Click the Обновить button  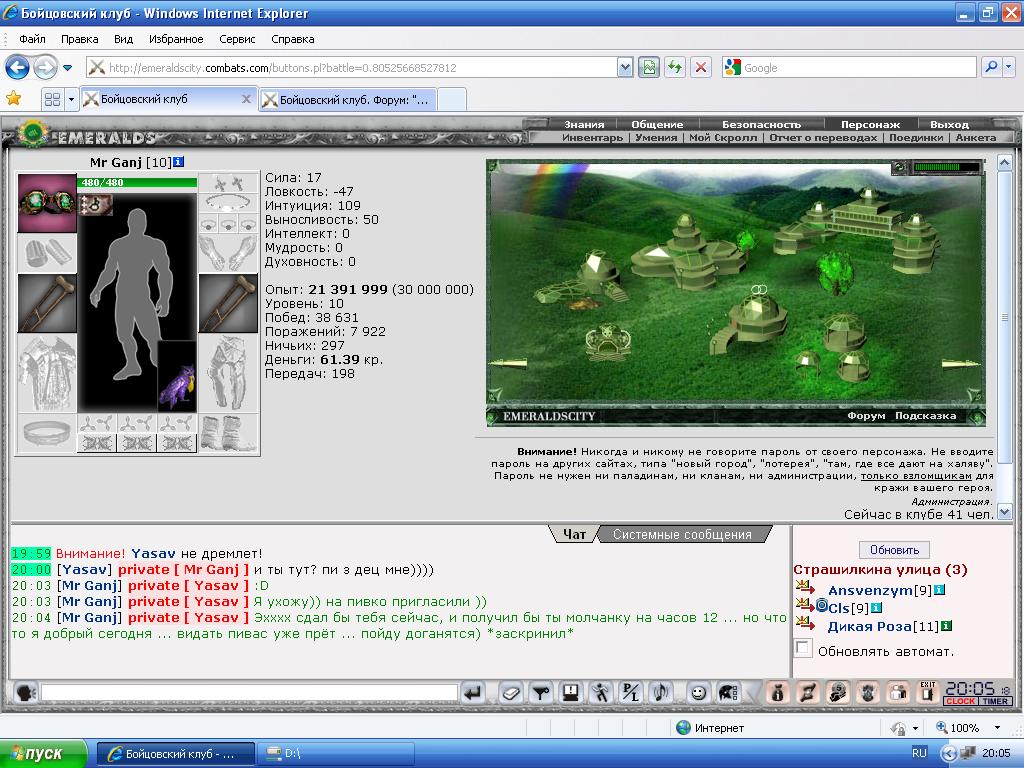click(x=894, y=550)
